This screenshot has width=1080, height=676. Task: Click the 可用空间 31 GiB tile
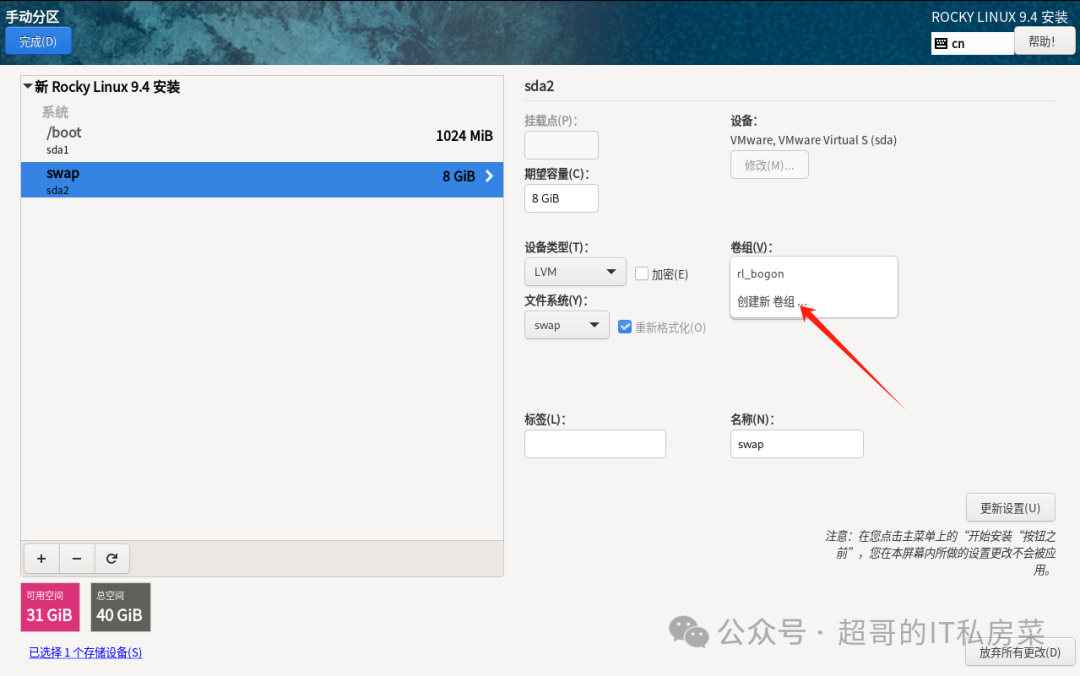point(49,607)
